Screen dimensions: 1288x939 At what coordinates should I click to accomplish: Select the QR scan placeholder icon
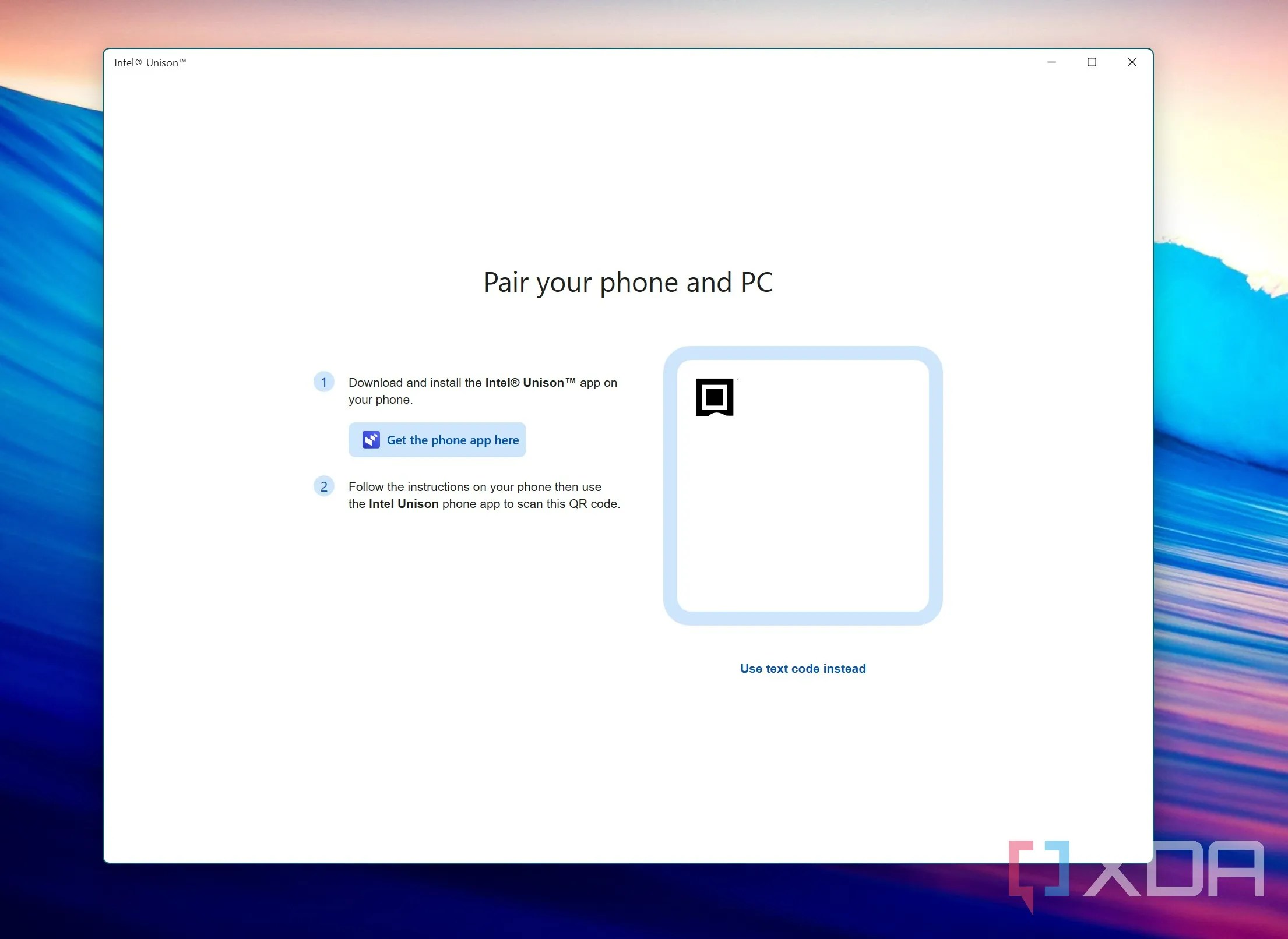tap(715, 398)
